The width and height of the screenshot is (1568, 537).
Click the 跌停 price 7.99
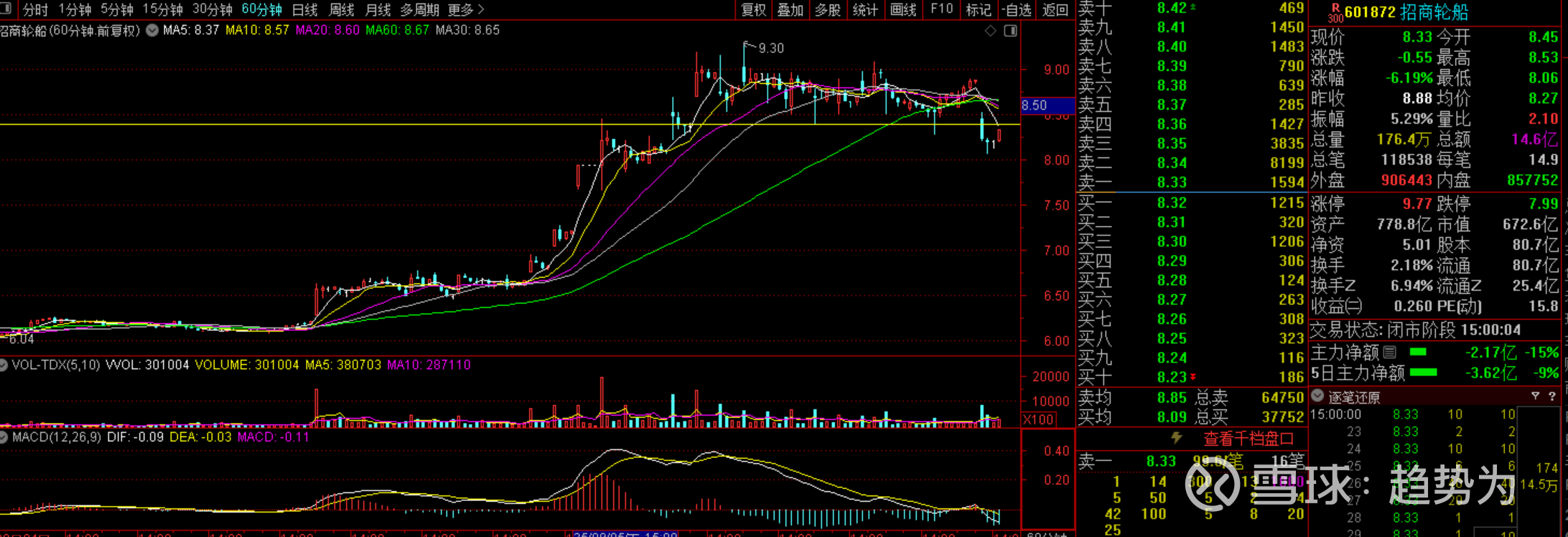[1543, 204]
